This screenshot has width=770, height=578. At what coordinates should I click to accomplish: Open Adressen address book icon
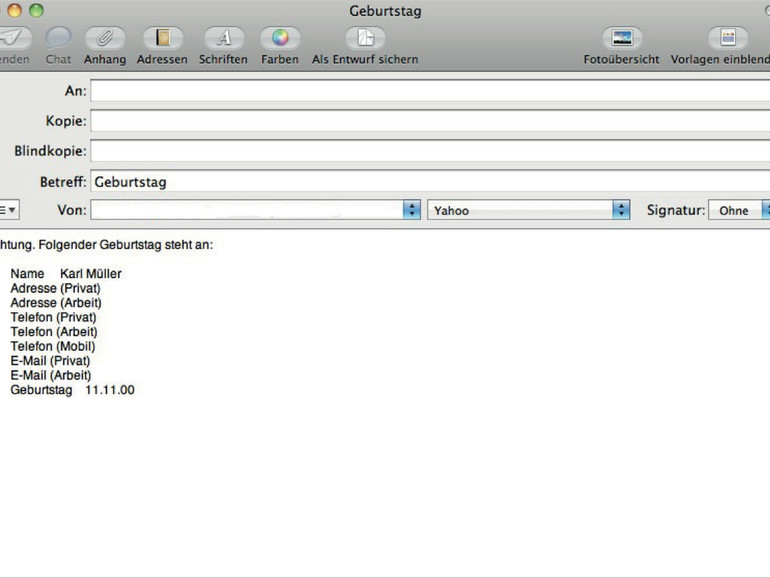(x=163, y=38)
